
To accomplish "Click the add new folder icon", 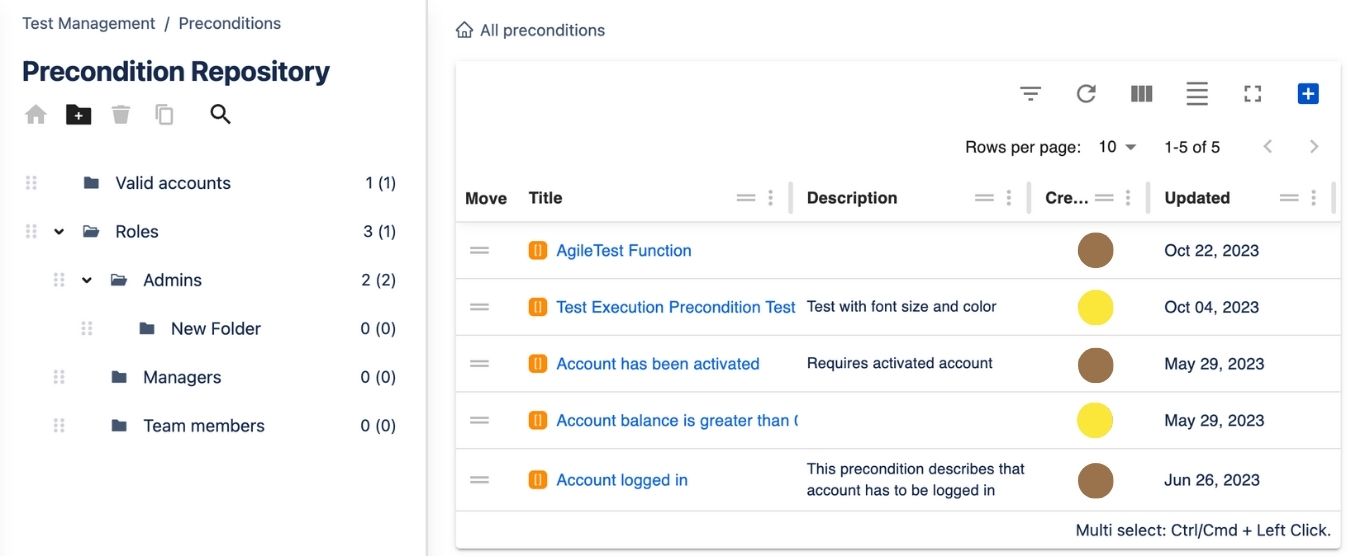I will (x=78, y=115).
